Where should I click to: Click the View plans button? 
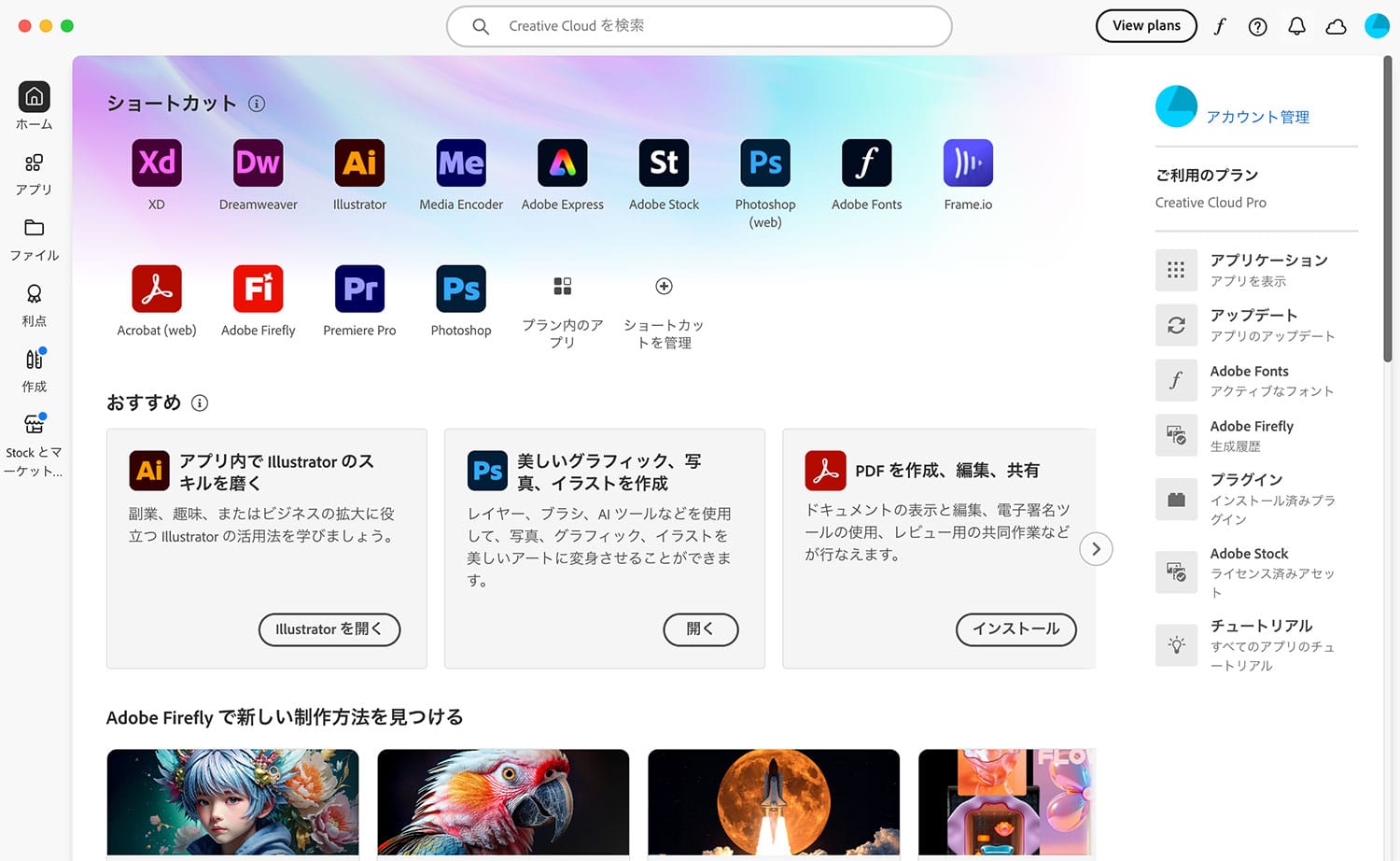click(1146, 25)
